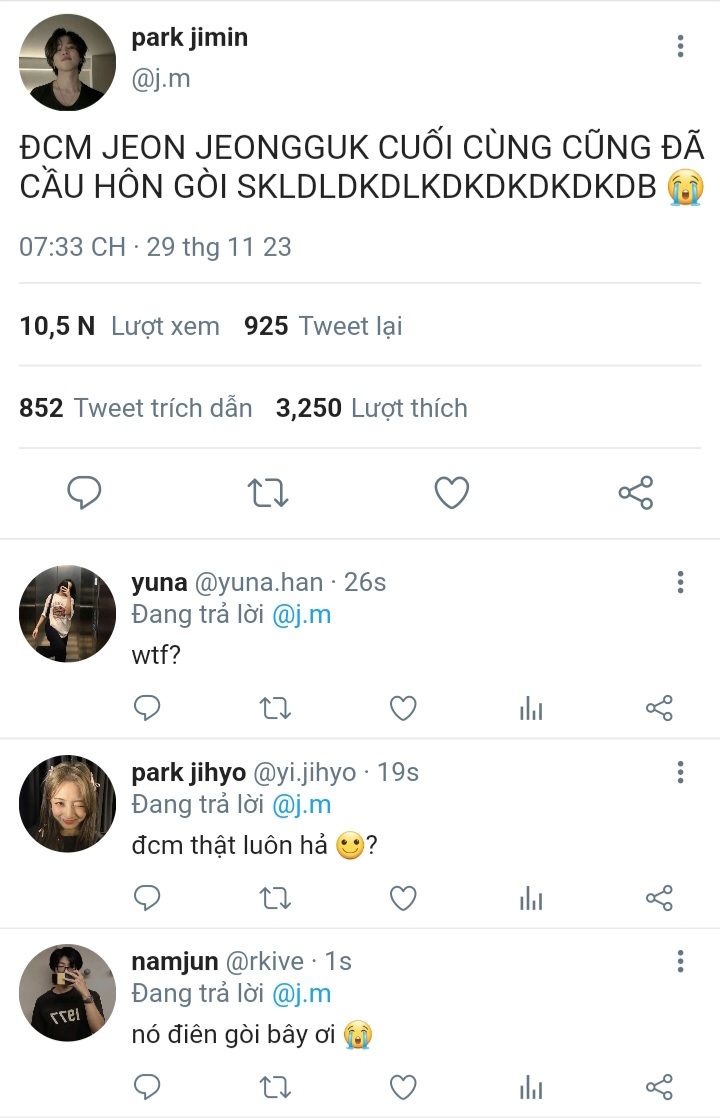The width and height of the screenshot is (720, 1118).
Task: Retweet park jihyo's reply
Action: click(x=275, y=899)
